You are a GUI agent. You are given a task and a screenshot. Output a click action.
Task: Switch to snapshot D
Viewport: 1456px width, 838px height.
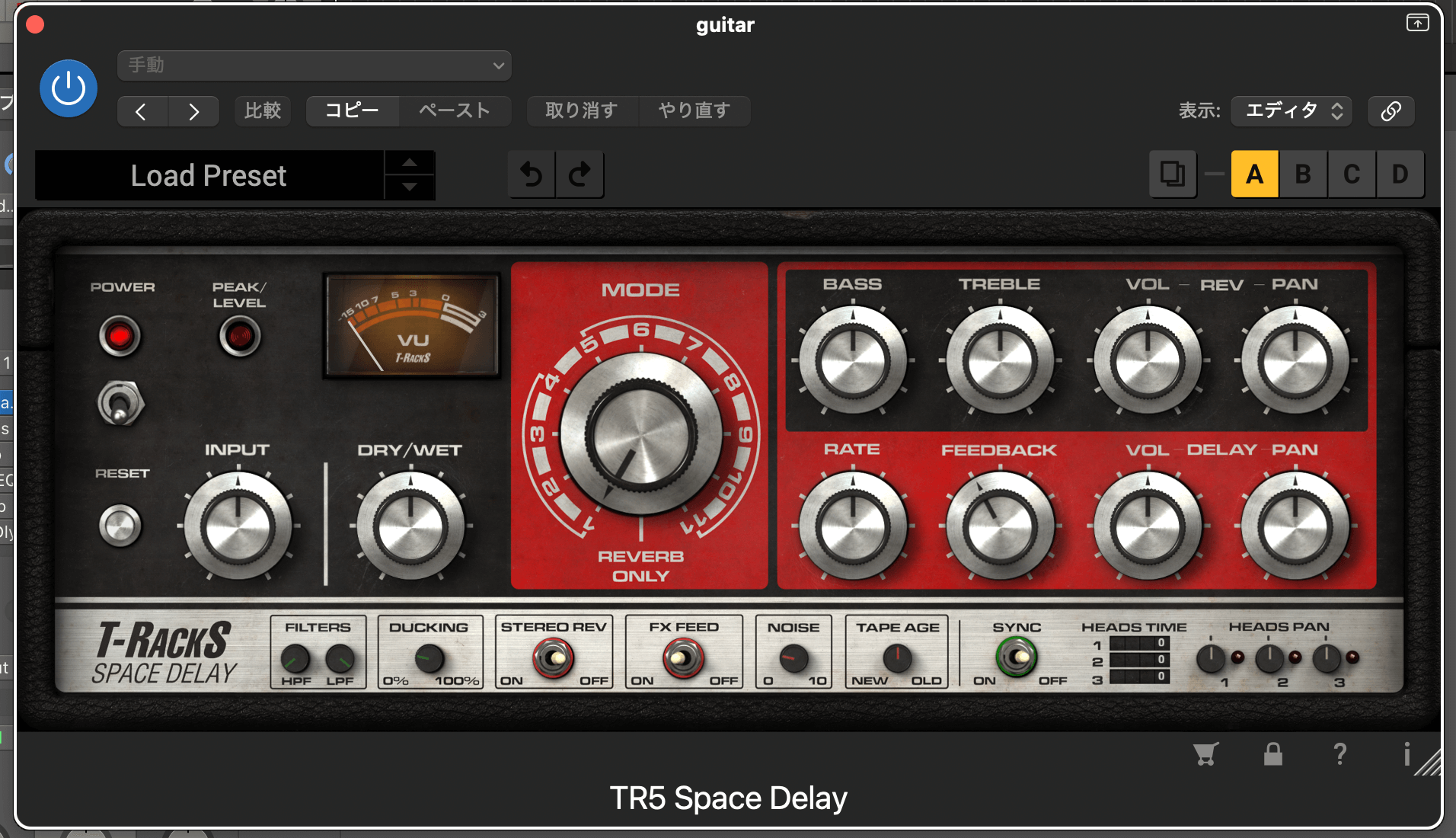(1400, 174)
